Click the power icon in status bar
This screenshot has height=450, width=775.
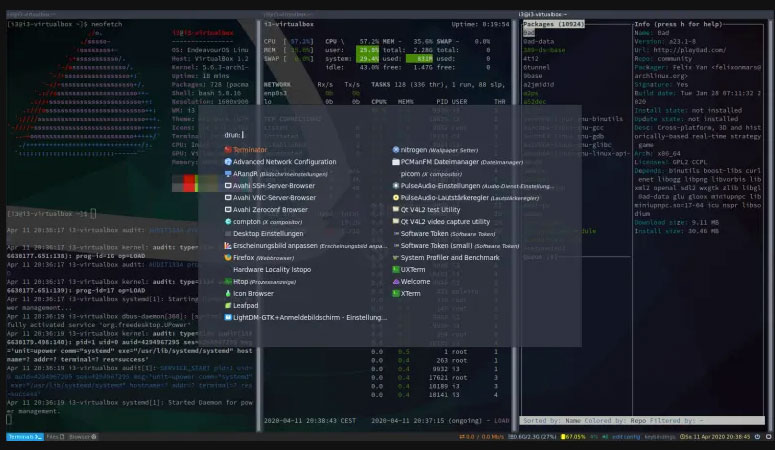pyautogui.click(x=757, y=437)
